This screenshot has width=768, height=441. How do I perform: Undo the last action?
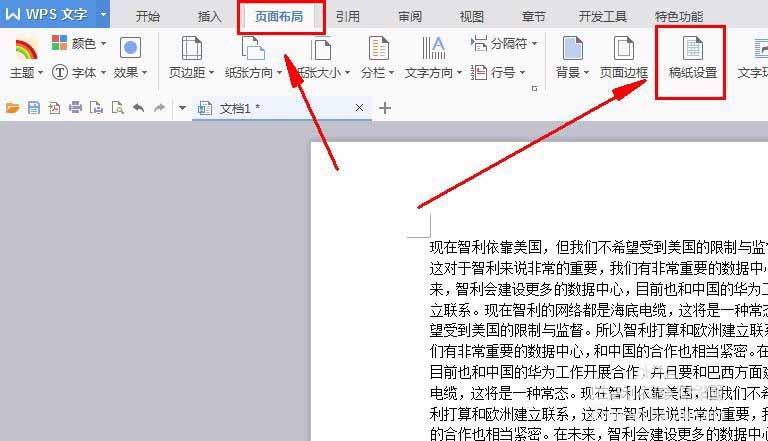click(139, 107)
